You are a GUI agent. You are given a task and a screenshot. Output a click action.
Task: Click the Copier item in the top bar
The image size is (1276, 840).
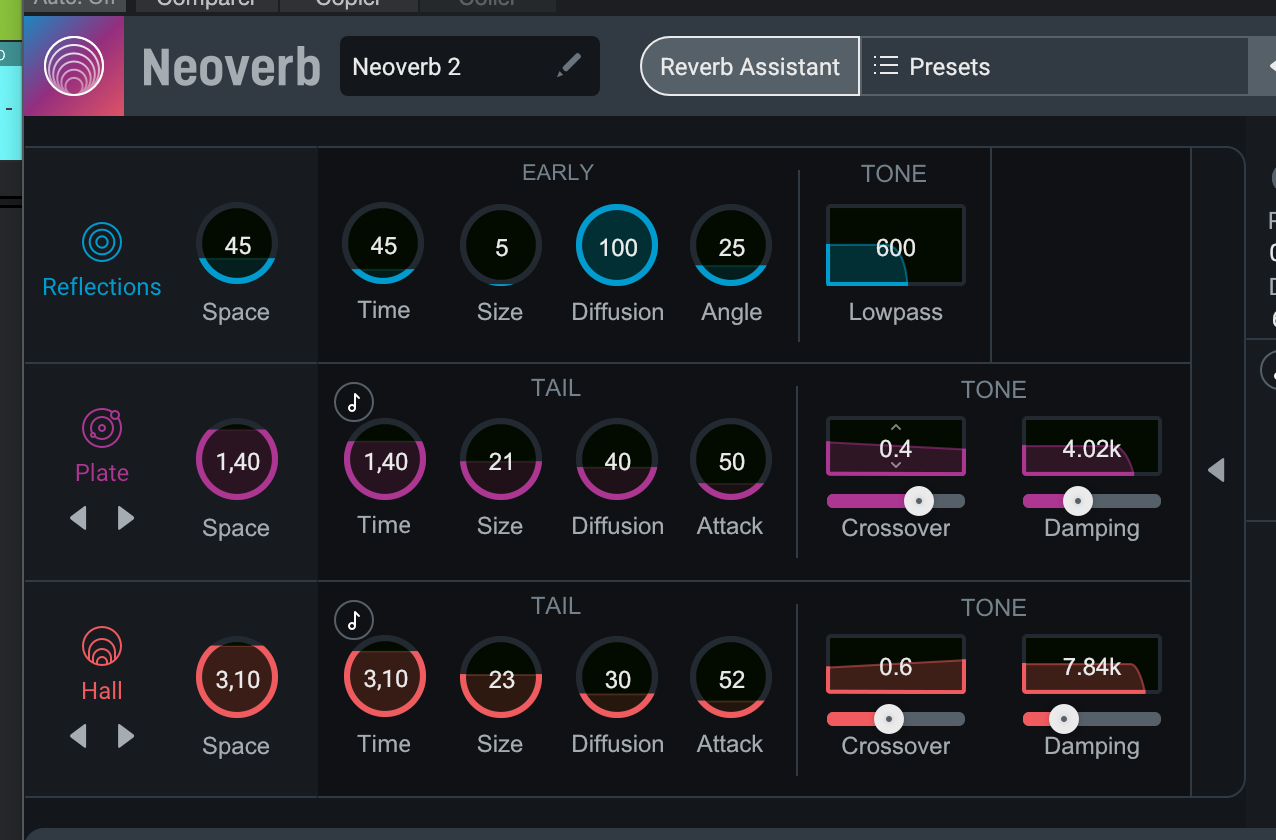point(348,5)
